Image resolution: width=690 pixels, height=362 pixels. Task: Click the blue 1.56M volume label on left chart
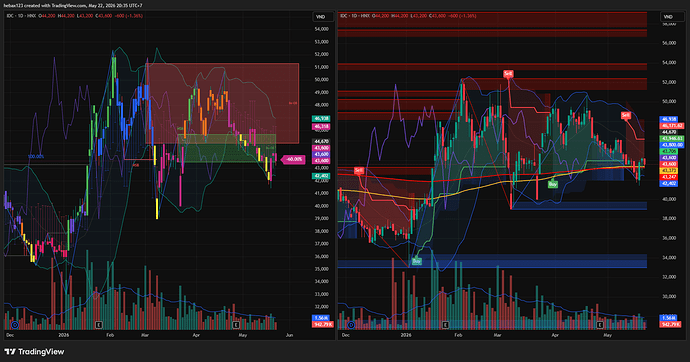[321, 318]
